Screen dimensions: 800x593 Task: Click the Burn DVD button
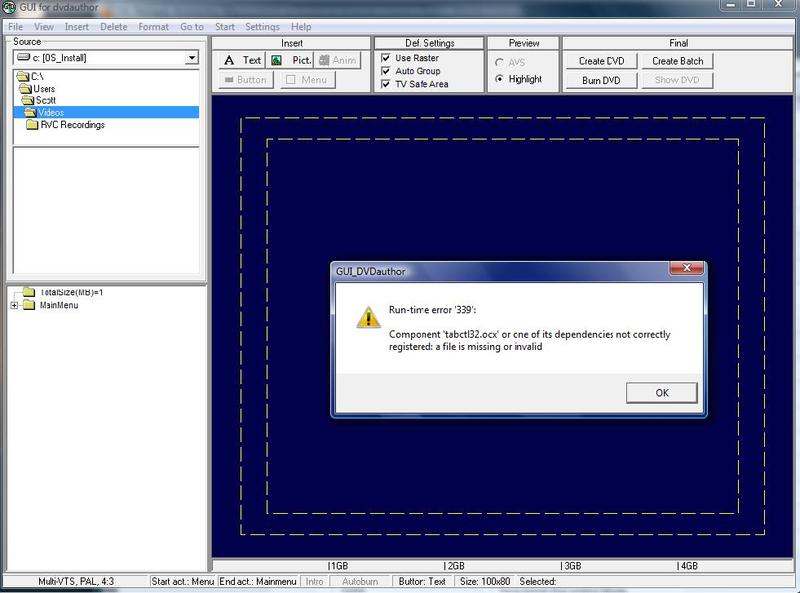602,80
